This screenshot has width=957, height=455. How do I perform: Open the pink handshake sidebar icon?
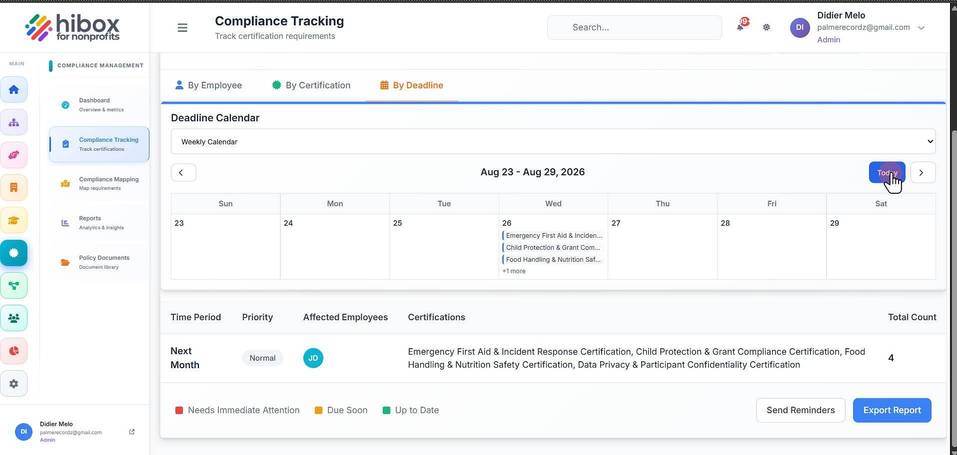[13, 155]
